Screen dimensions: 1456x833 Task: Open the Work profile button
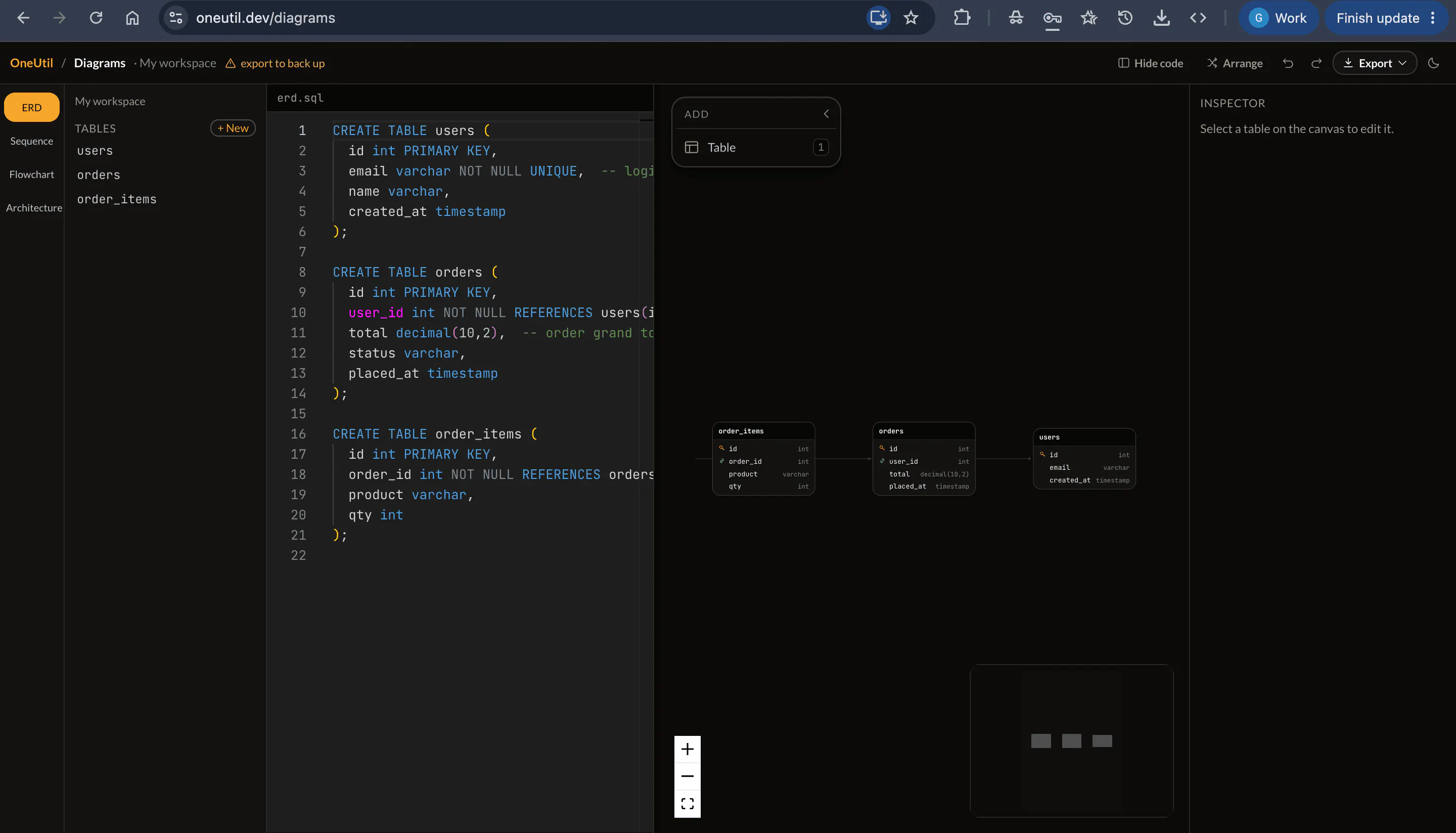pos(1279,18)
